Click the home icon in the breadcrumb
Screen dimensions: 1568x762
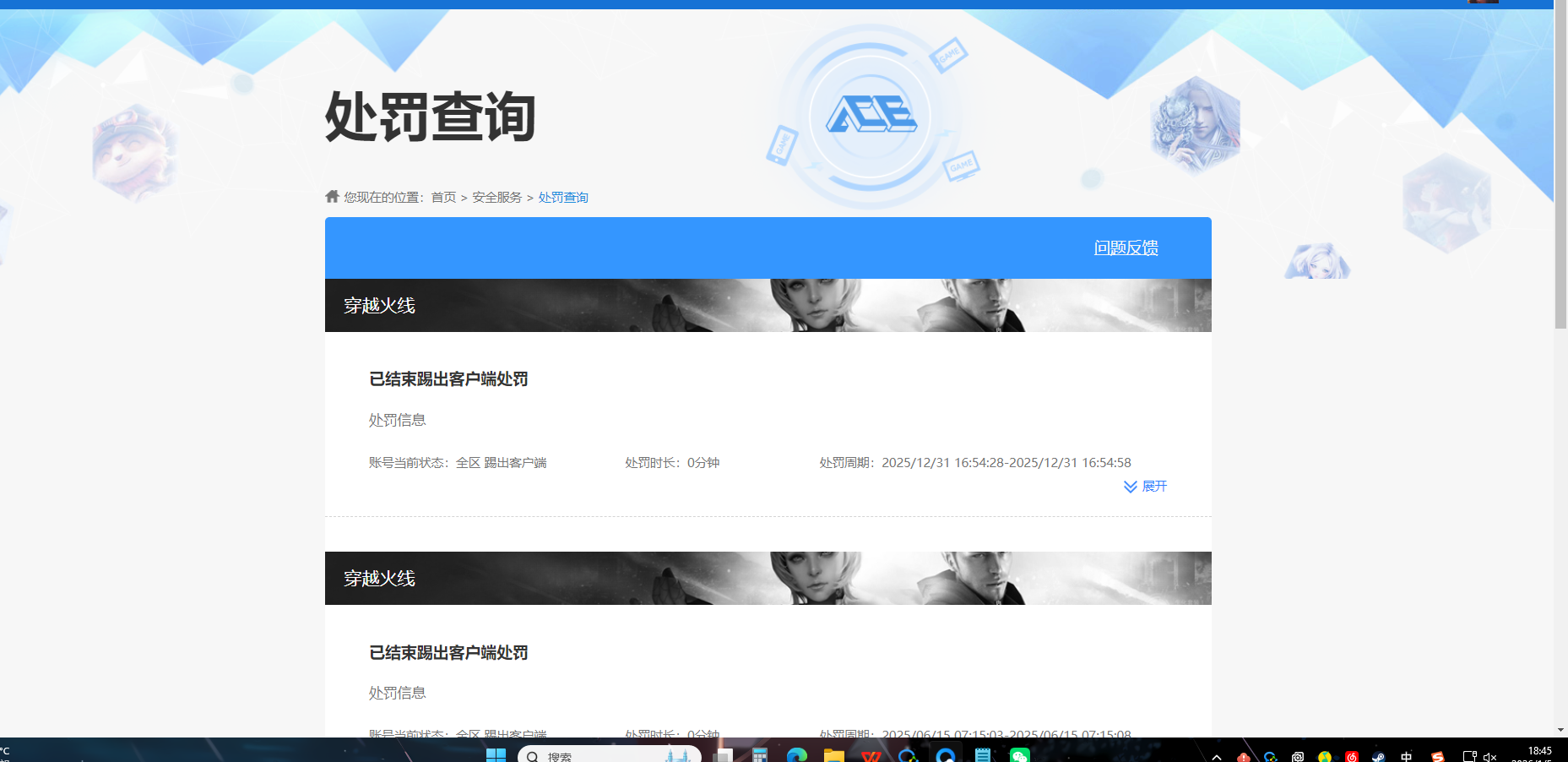pos(332,196)
